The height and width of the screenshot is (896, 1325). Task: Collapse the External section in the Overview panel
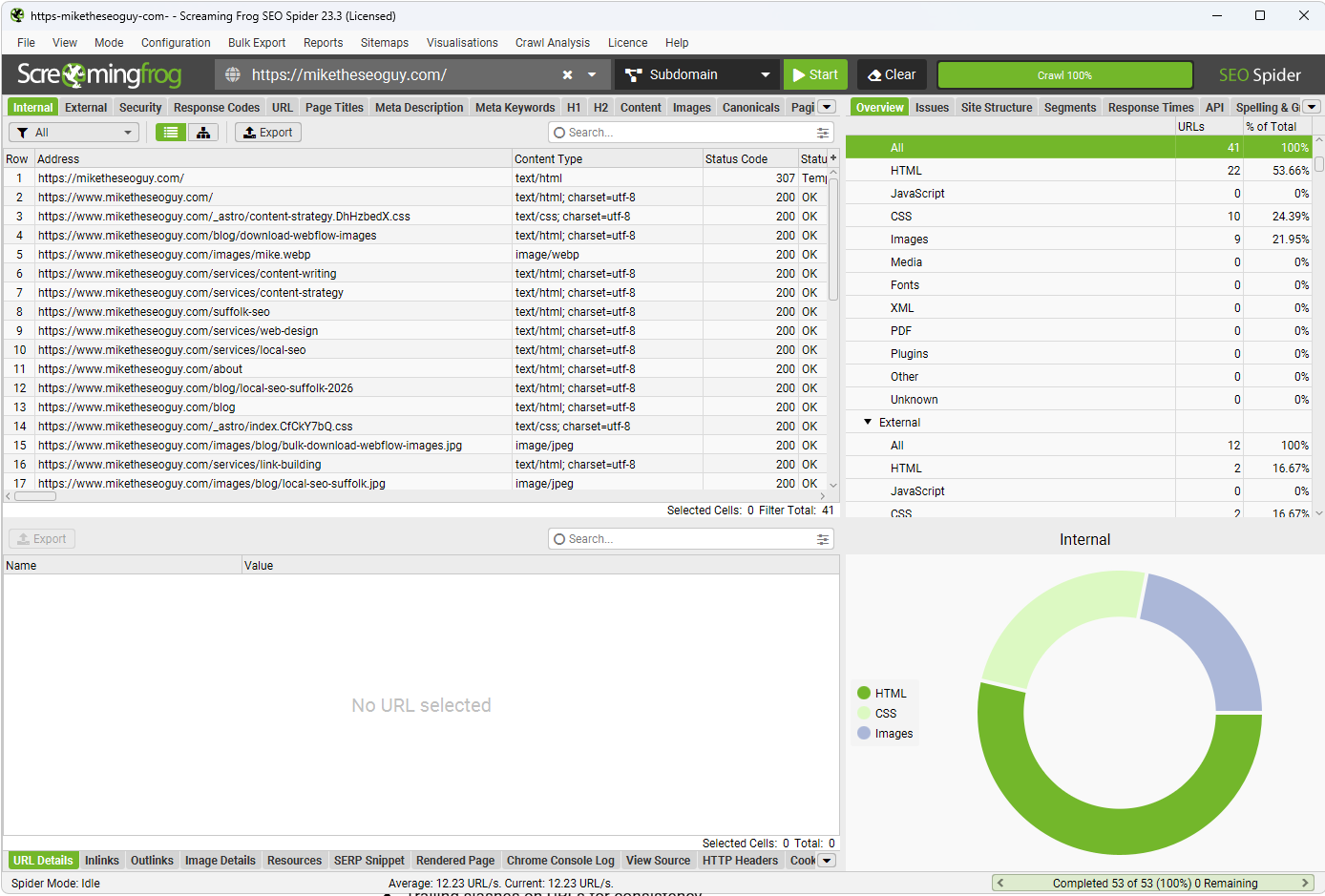pos(867,422)
